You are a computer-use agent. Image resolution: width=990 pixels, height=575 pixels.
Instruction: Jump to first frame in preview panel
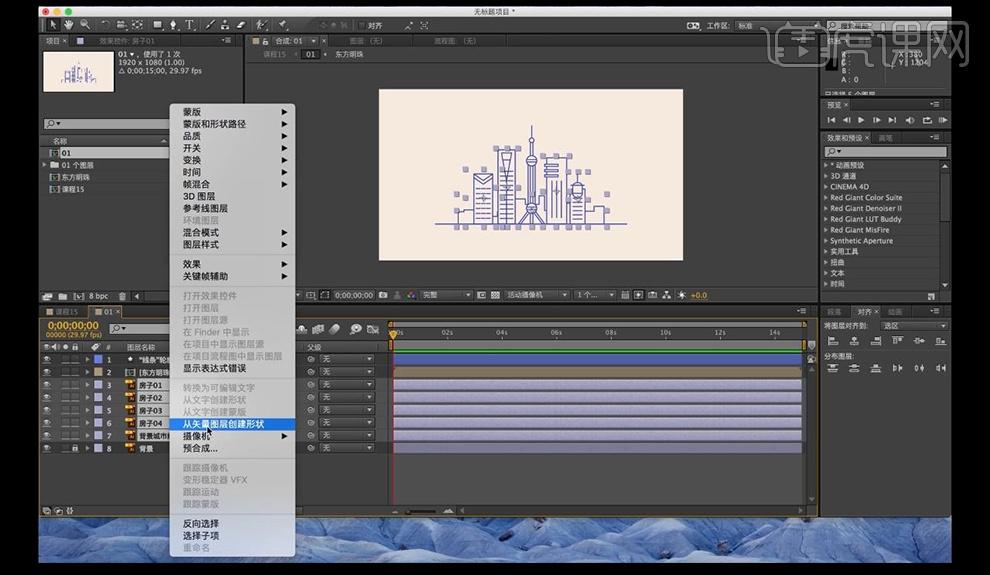click(831, 120)
